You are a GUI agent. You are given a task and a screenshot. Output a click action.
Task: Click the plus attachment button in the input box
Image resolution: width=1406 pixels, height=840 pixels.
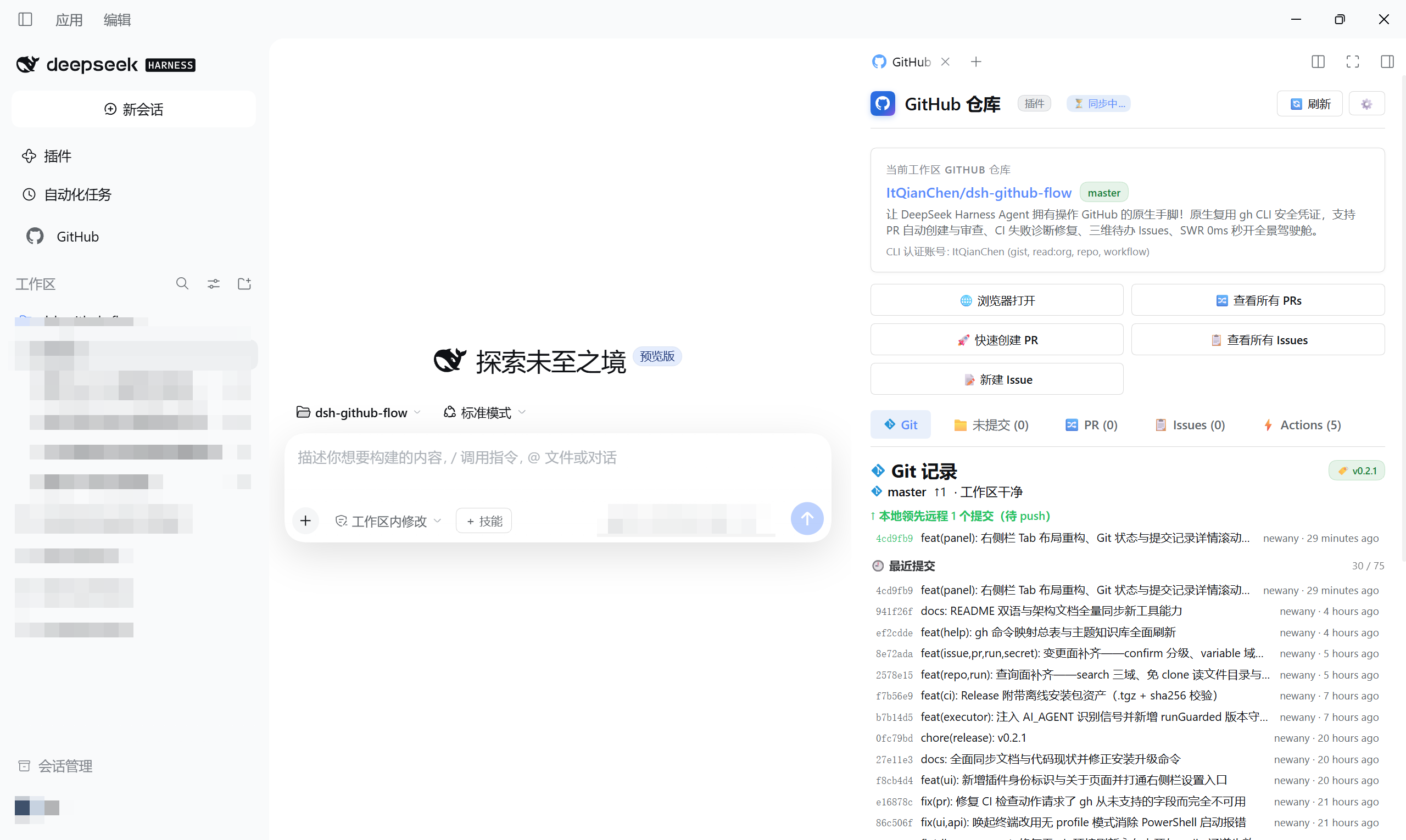[305, 521]
